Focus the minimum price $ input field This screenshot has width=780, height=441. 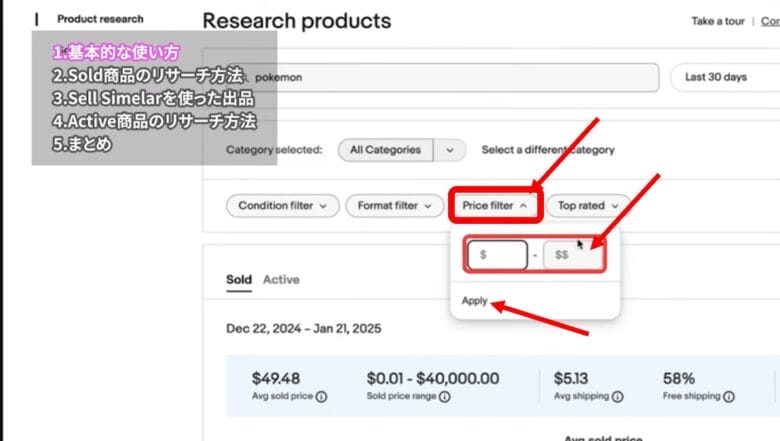pos(497,255)
